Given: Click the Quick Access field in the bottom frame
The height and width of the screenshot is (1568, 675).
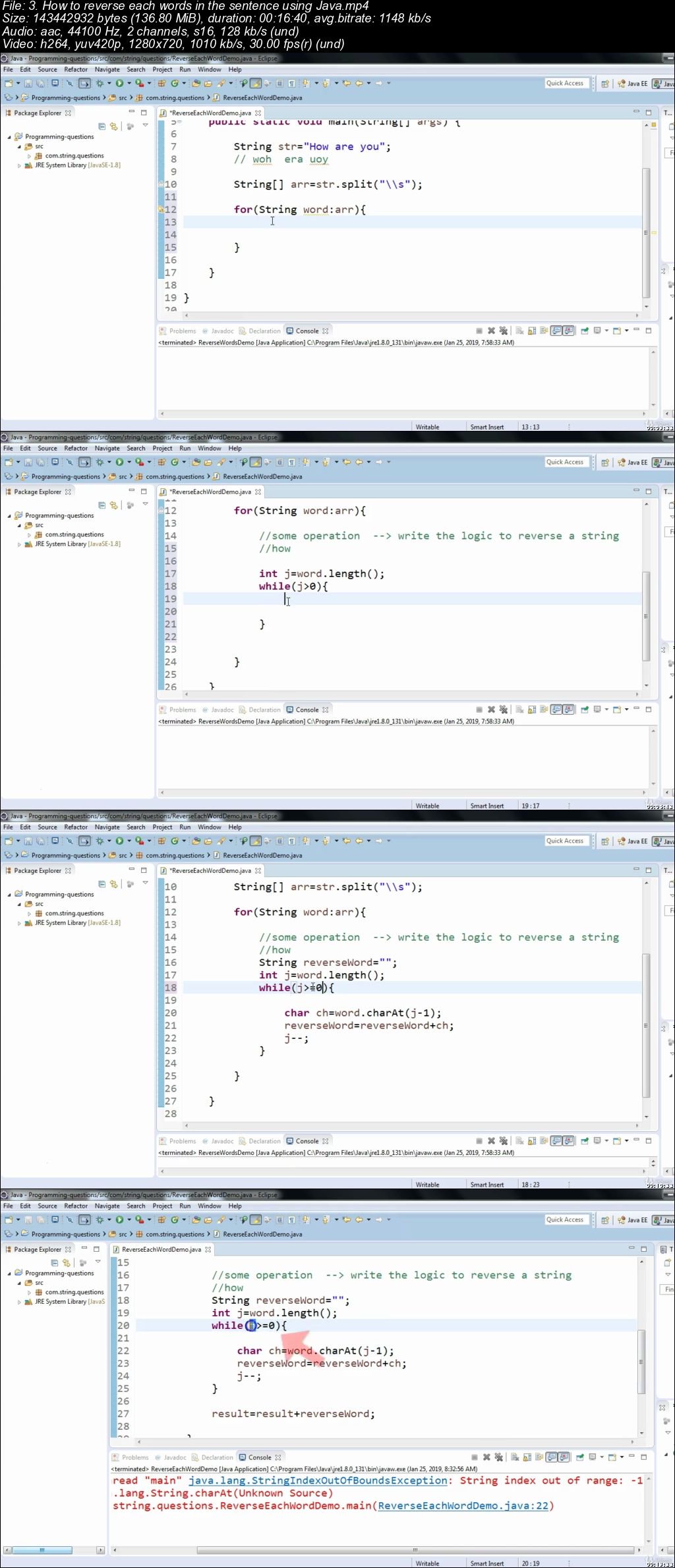Looking at the screenshot, I should [x=566, y=1219].
